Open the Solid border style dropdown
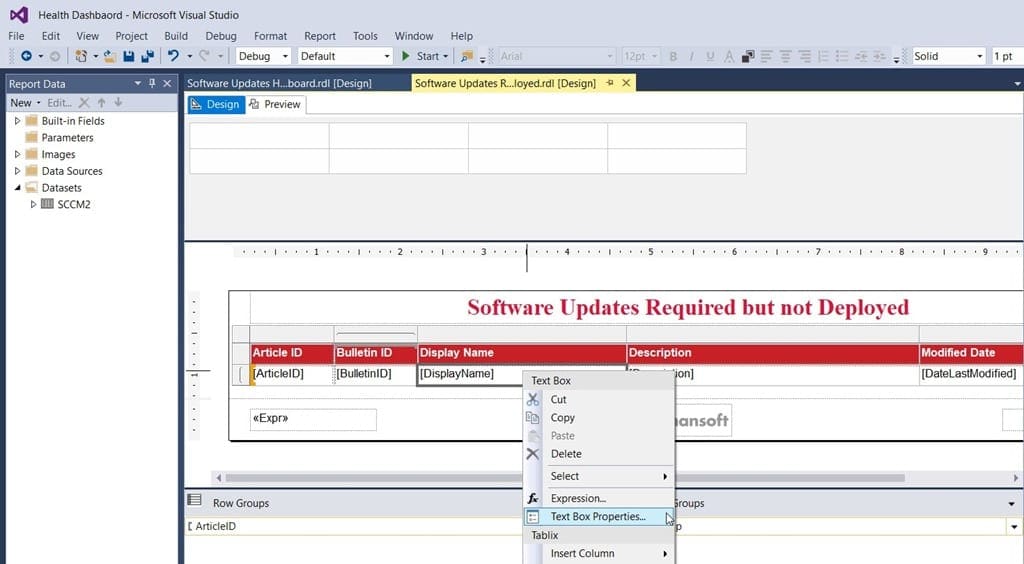The height and width of the screenshot is (564, 1024). pos(948,56)
